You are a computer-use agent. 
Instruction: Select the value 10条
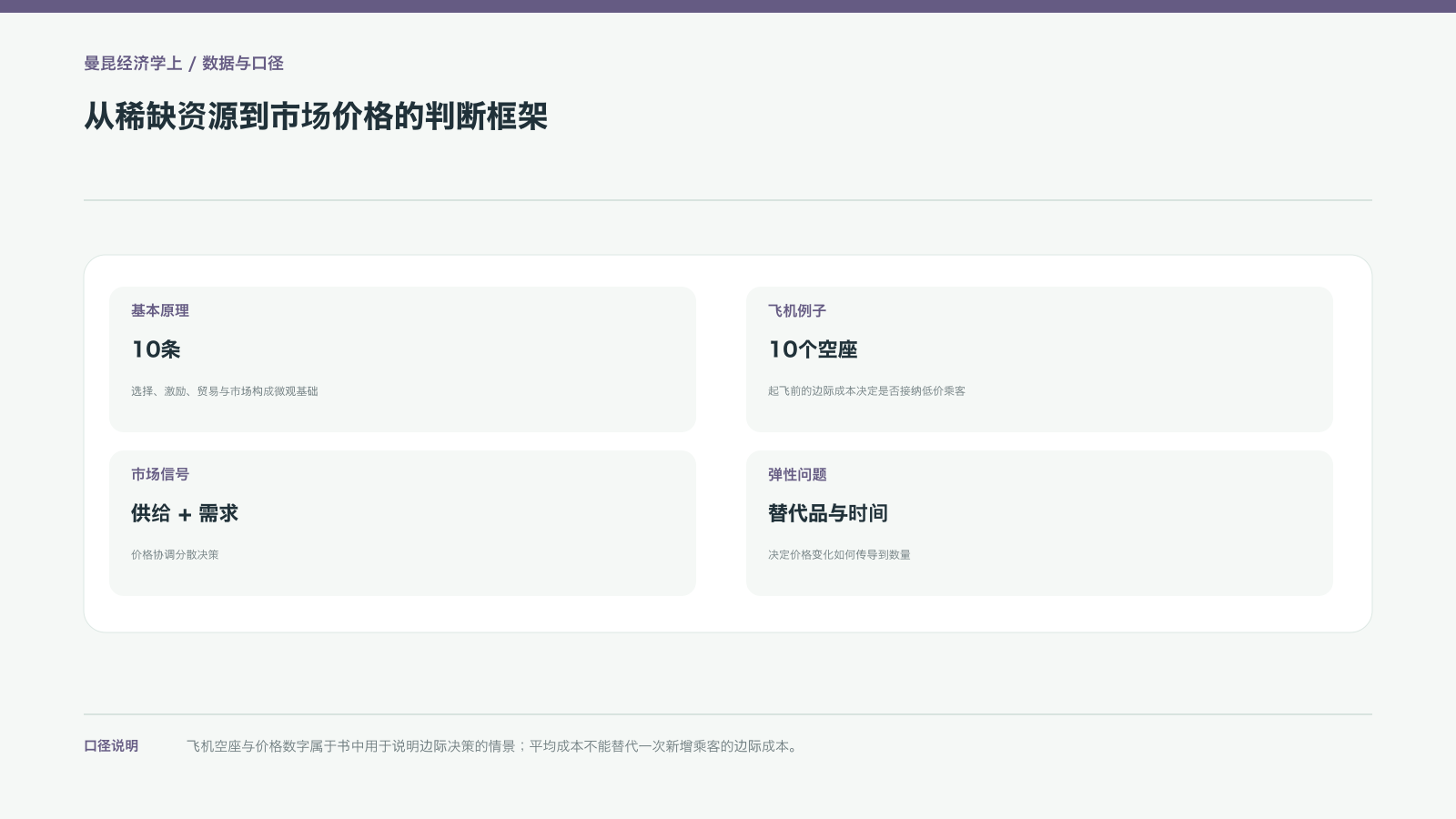[156, 349]
